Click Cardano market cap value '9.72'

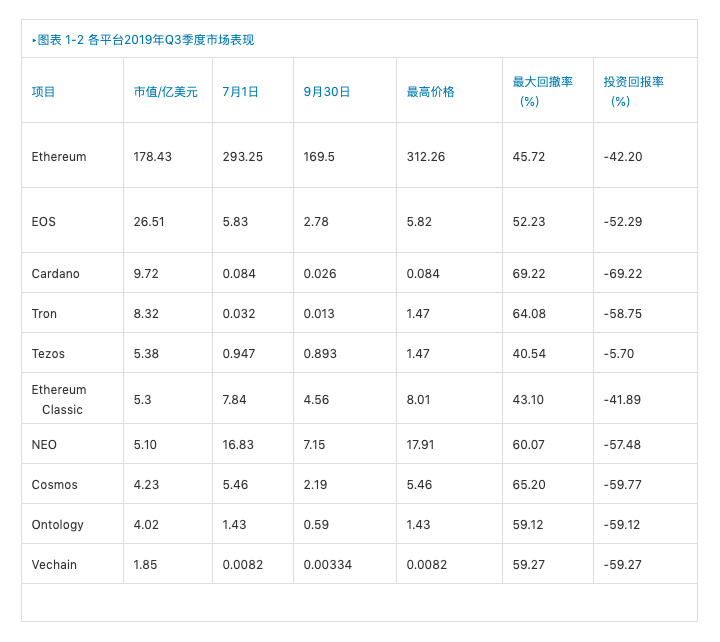click(x=146, y=274)
